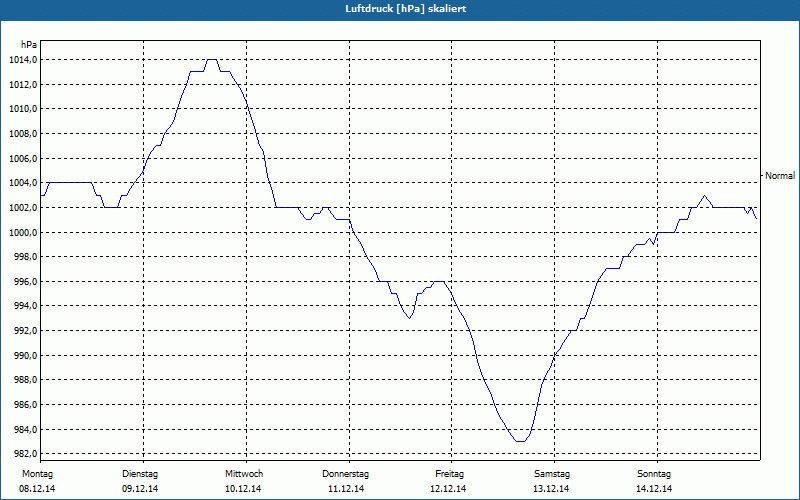Screen dimensions: 800x500
Task: Select the 982,0 axis value
Action: (25, 454)
